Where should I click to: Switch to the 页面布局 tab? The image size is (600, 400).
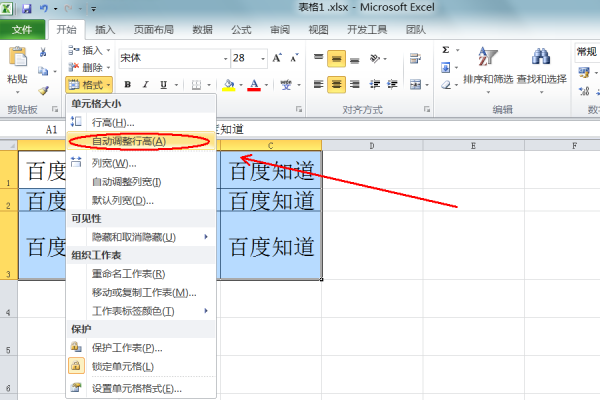(154, 29)
